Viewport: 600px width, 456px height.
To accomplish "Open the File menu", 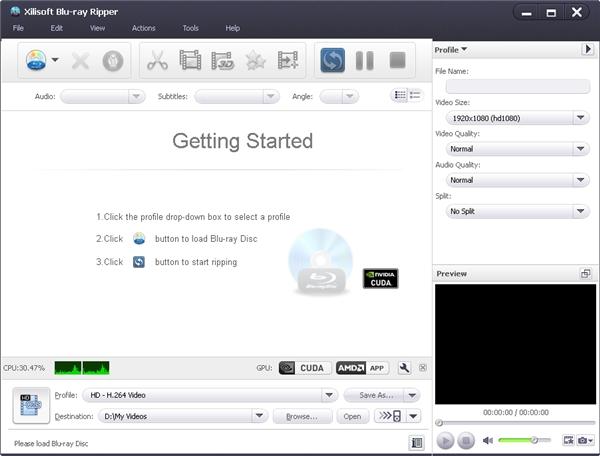I will [18, 28].
